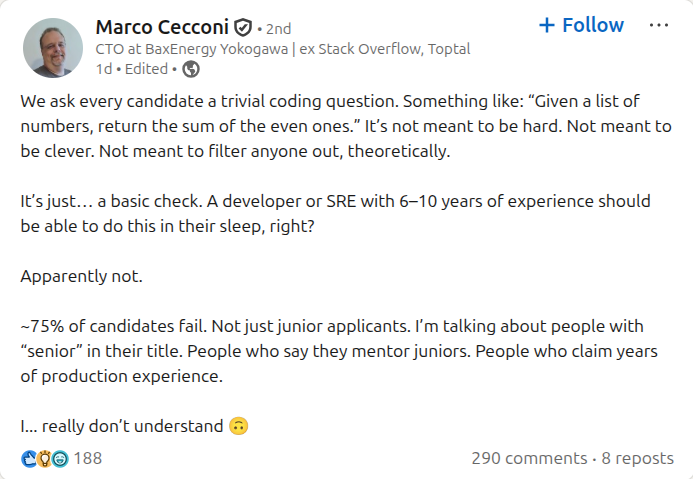Screen dimensions: 693x479
Task: Click the blue thumbs-up Like reaction icon
Action: point(28,458)
